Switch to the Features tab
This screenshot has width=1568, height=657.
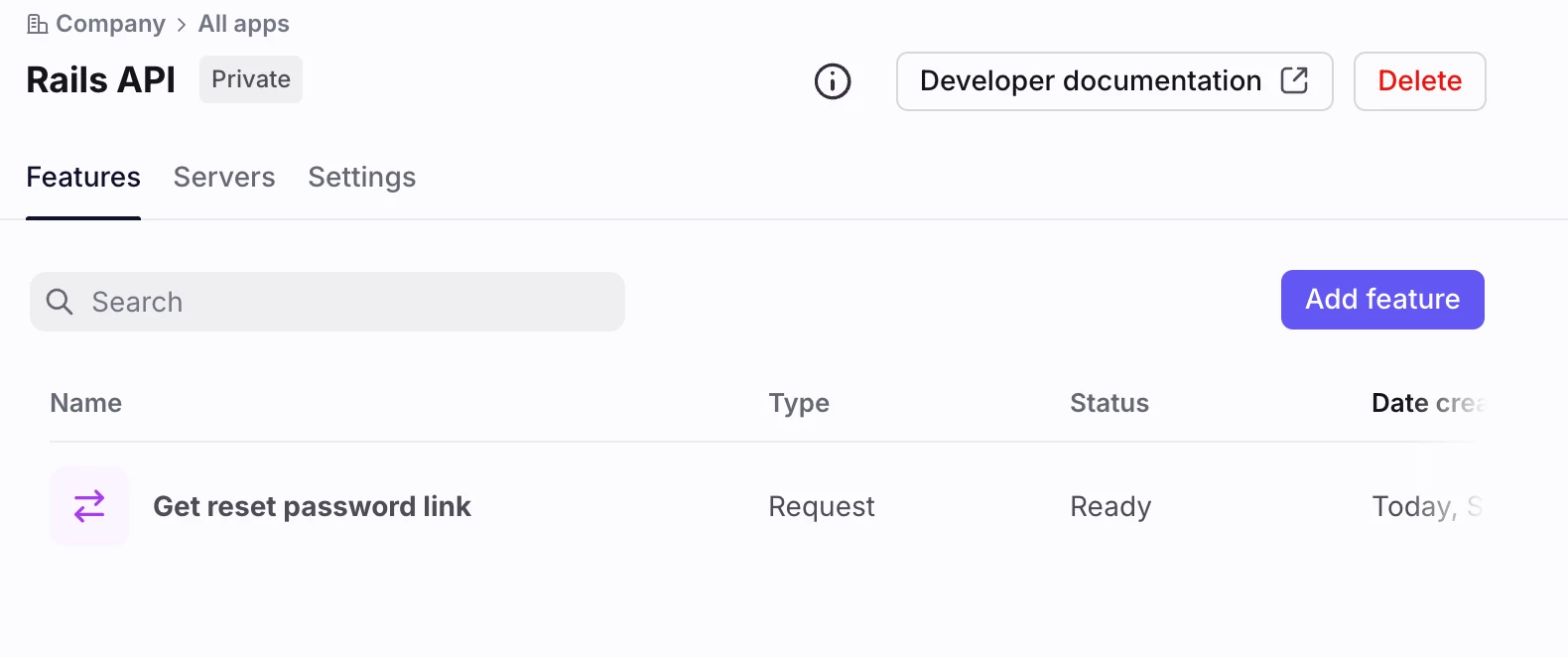83,177
